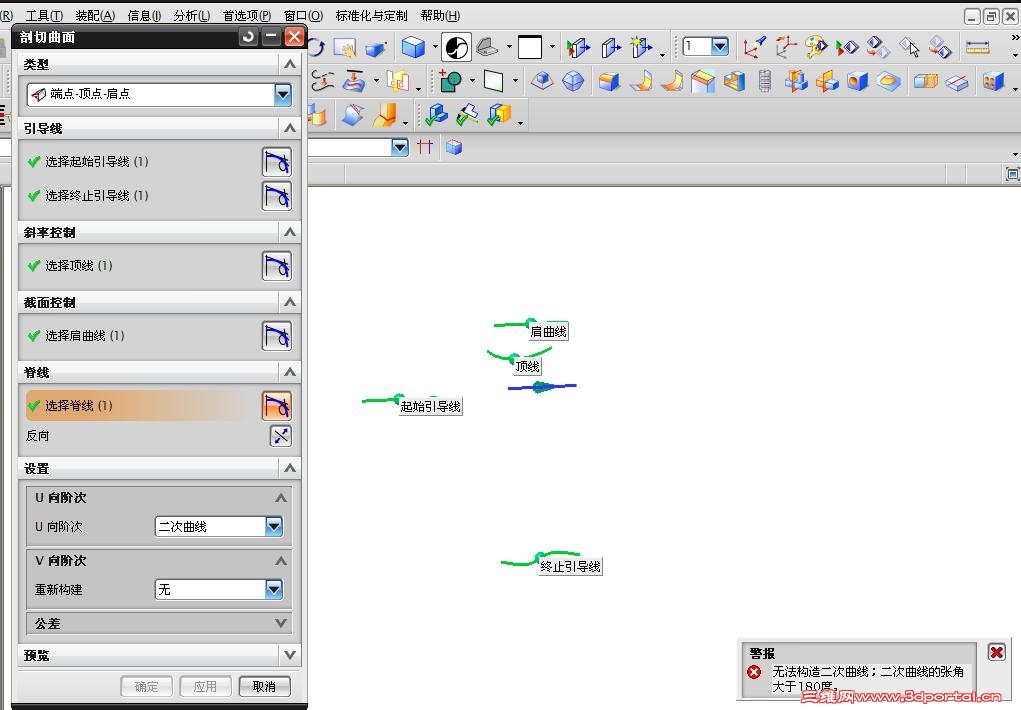Click the thread cylinder icon
1021x710 pixels.
(765, 81)
